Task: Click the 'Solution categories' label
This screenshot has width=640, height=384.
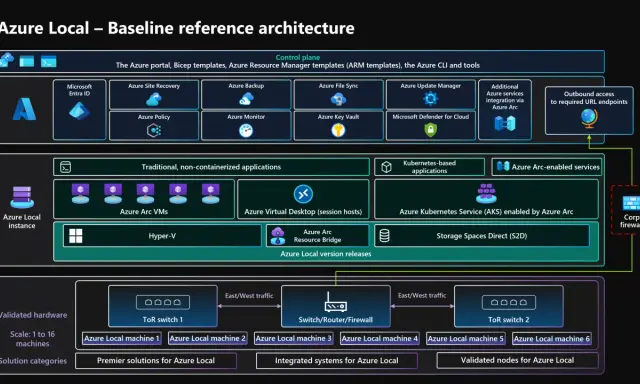Action: 33,361
